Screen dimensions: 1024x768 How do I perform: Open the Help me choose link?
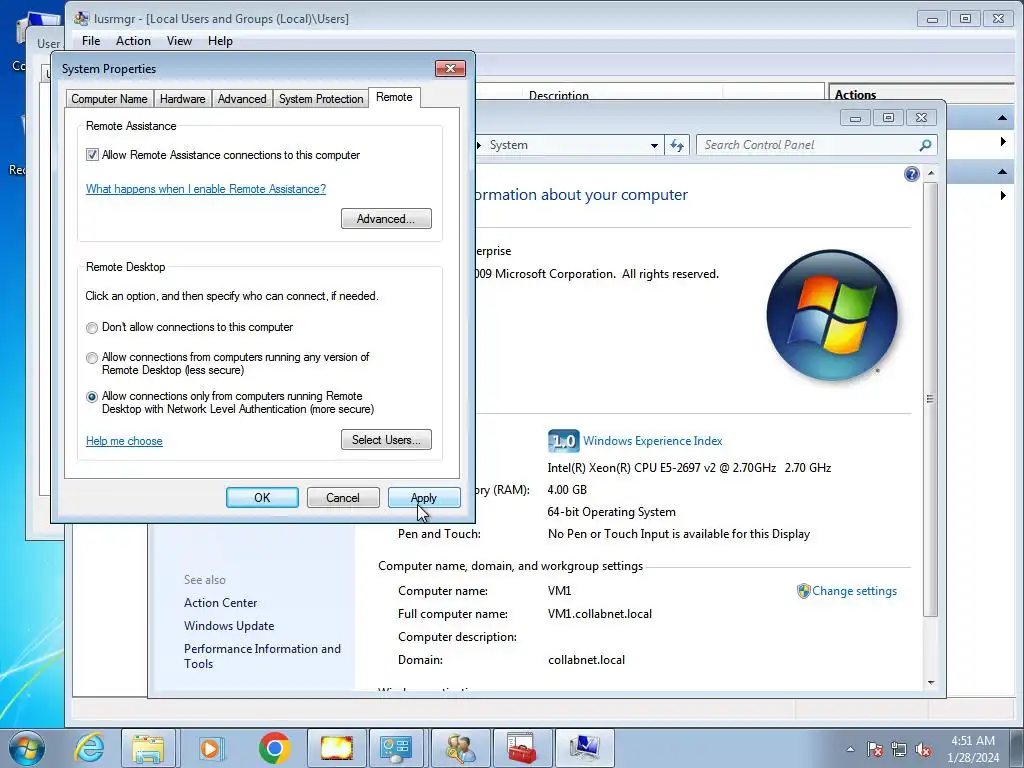tap(124, 441)
